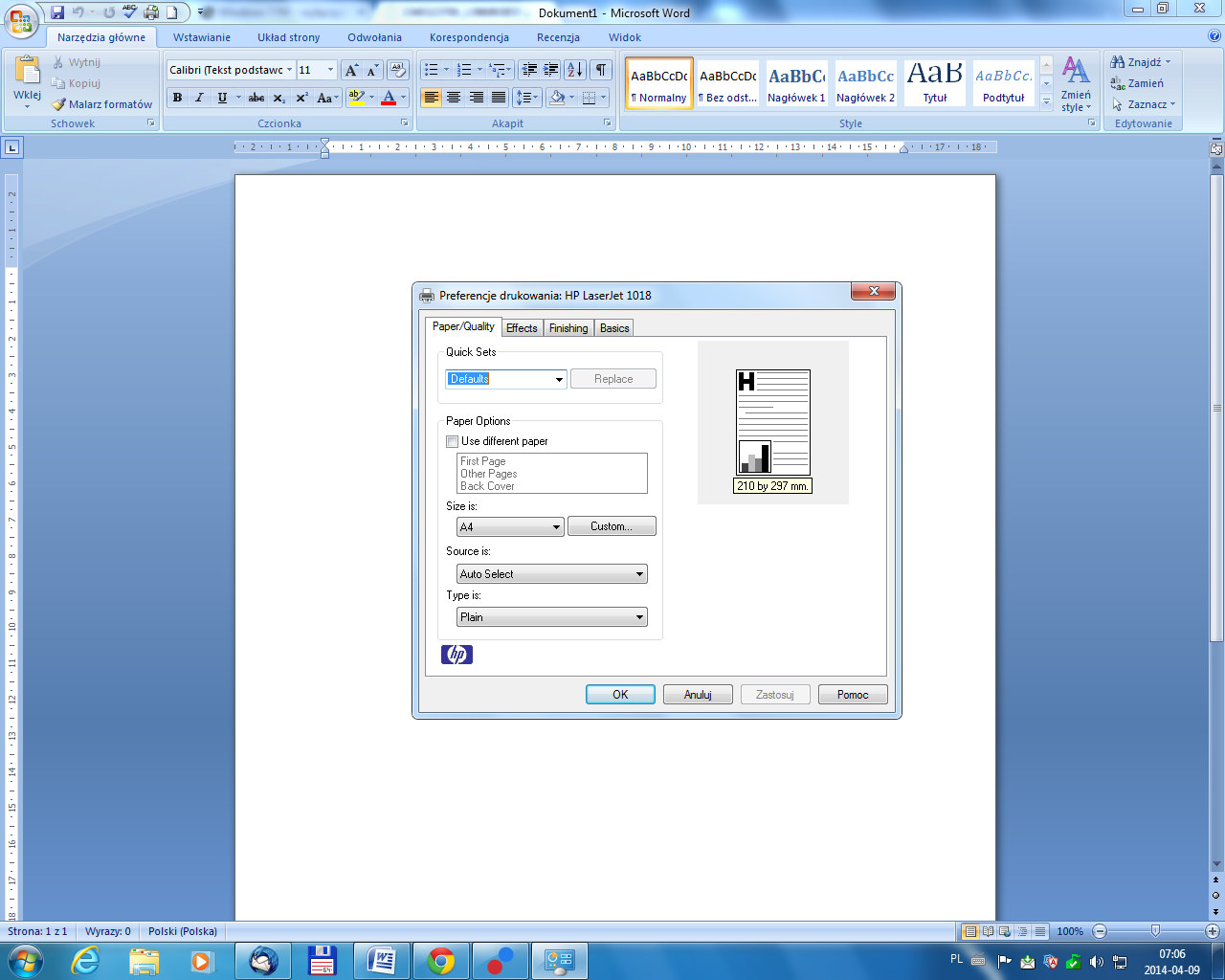Open Word Help question mark icon
This screenshot has width=1225, height=980.
tap(1214, 36)
